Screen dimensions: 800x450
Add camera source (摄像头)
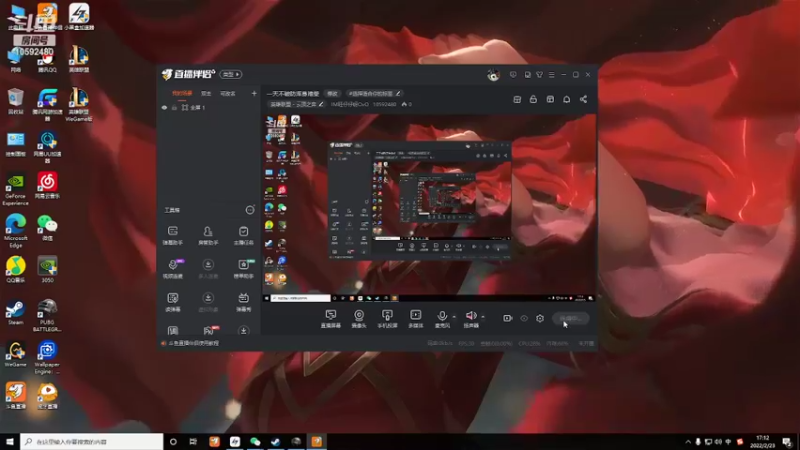tap(359, 319)
